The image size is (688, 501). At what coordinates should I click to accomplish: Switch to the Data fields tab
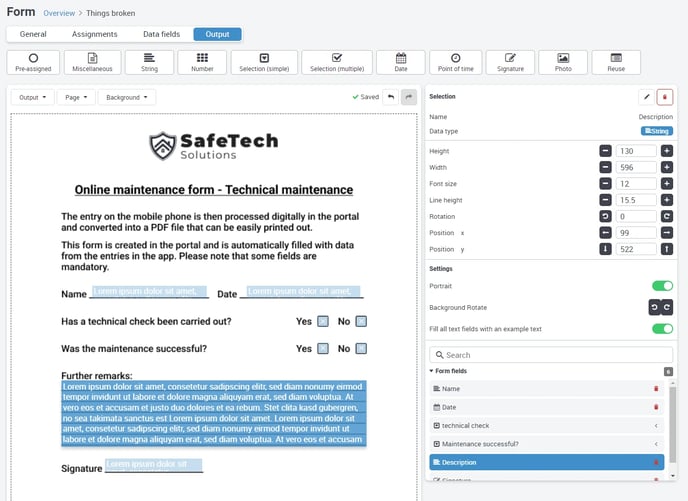coord(161,34)
